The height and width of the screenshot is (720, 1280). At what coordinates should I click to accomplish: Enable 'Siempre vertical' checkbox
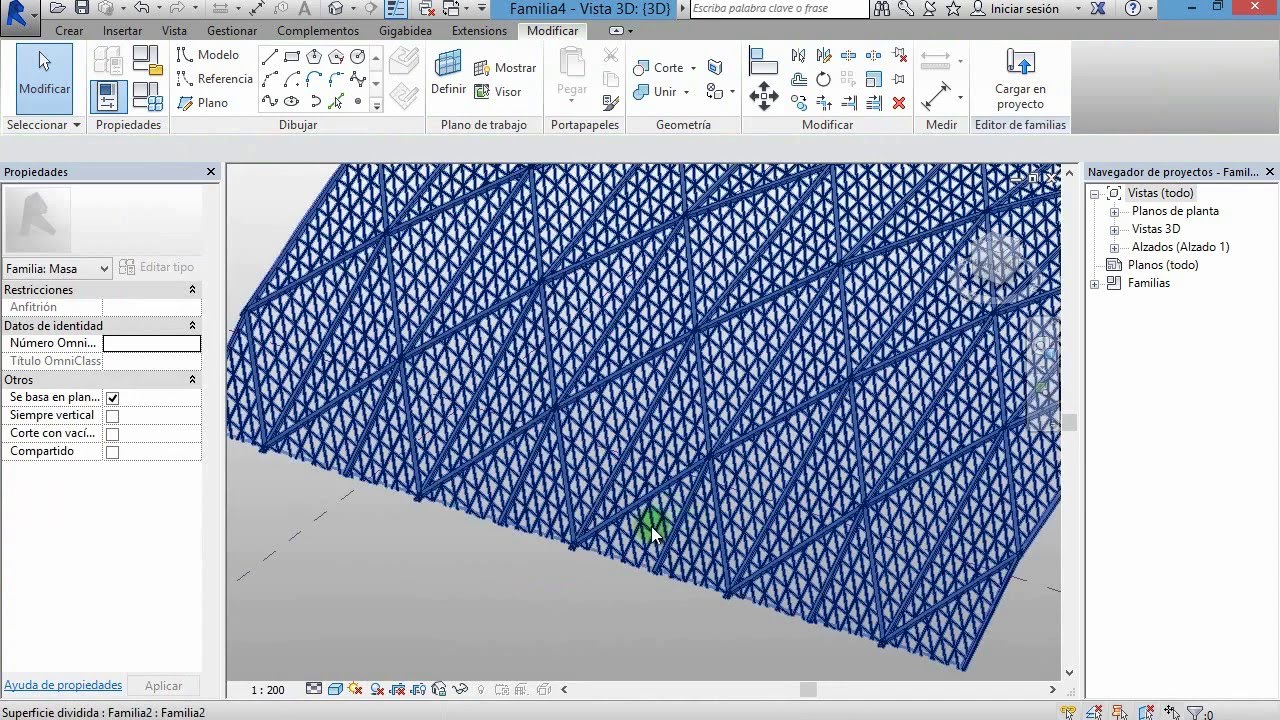pyautogui.click(x=112, y=416)
